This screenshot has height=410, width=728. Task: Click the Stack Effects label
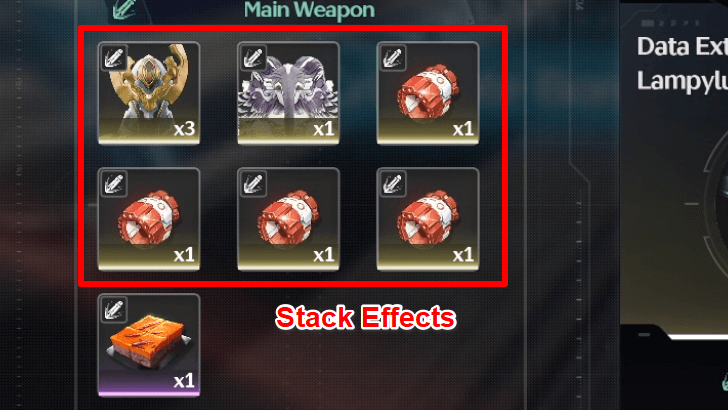[x=365, y=318]
